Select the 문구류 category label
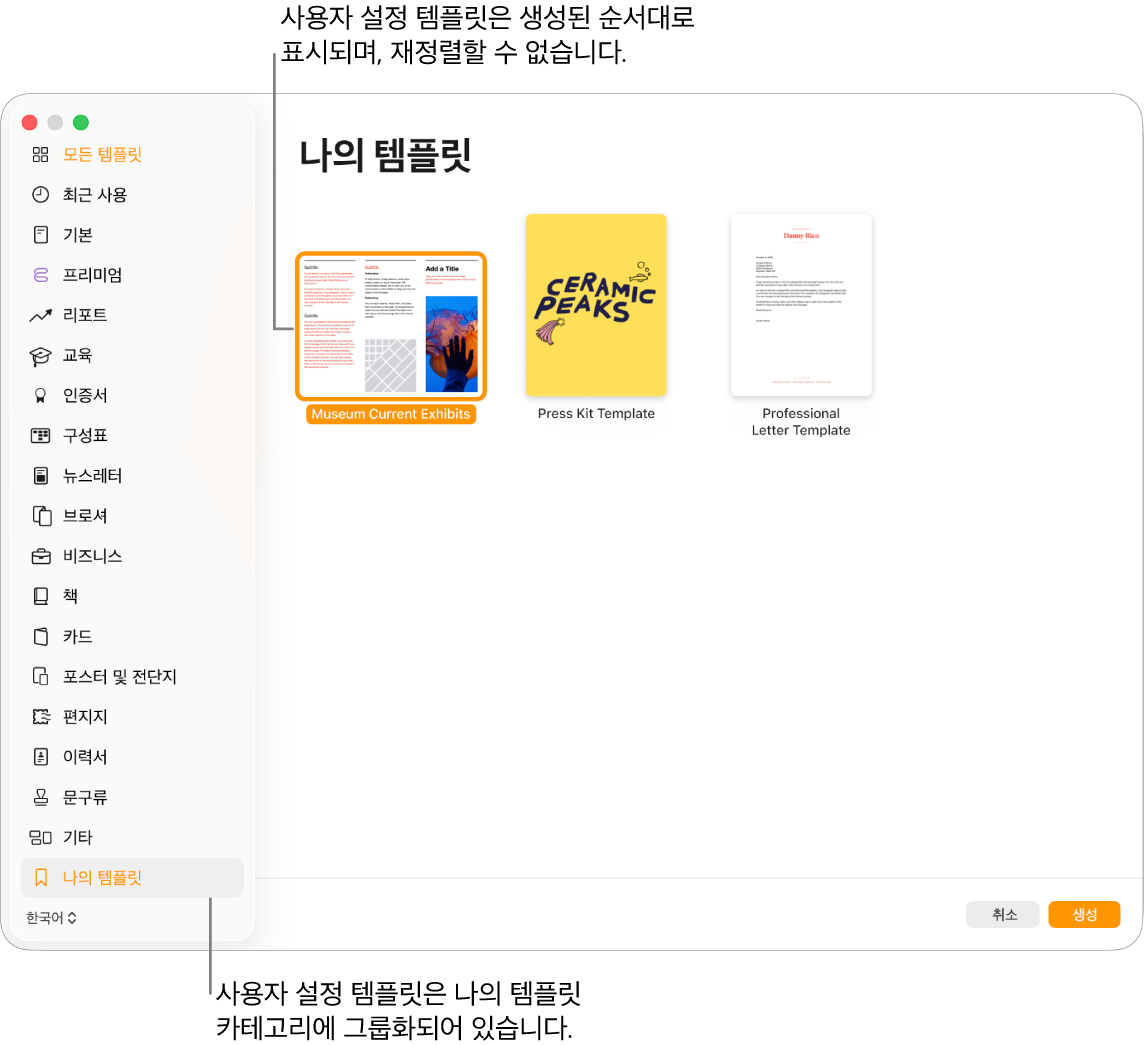Viewport: 1146px width, 1045px height. (x=85, y=797)
